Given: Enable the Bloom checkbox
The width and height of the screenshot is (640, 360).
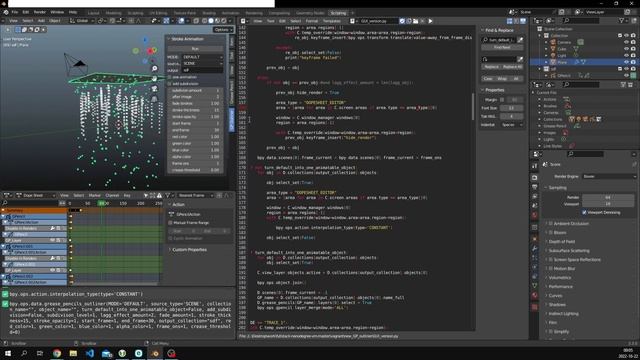Looking at the screenshot, I should [551, 233].
